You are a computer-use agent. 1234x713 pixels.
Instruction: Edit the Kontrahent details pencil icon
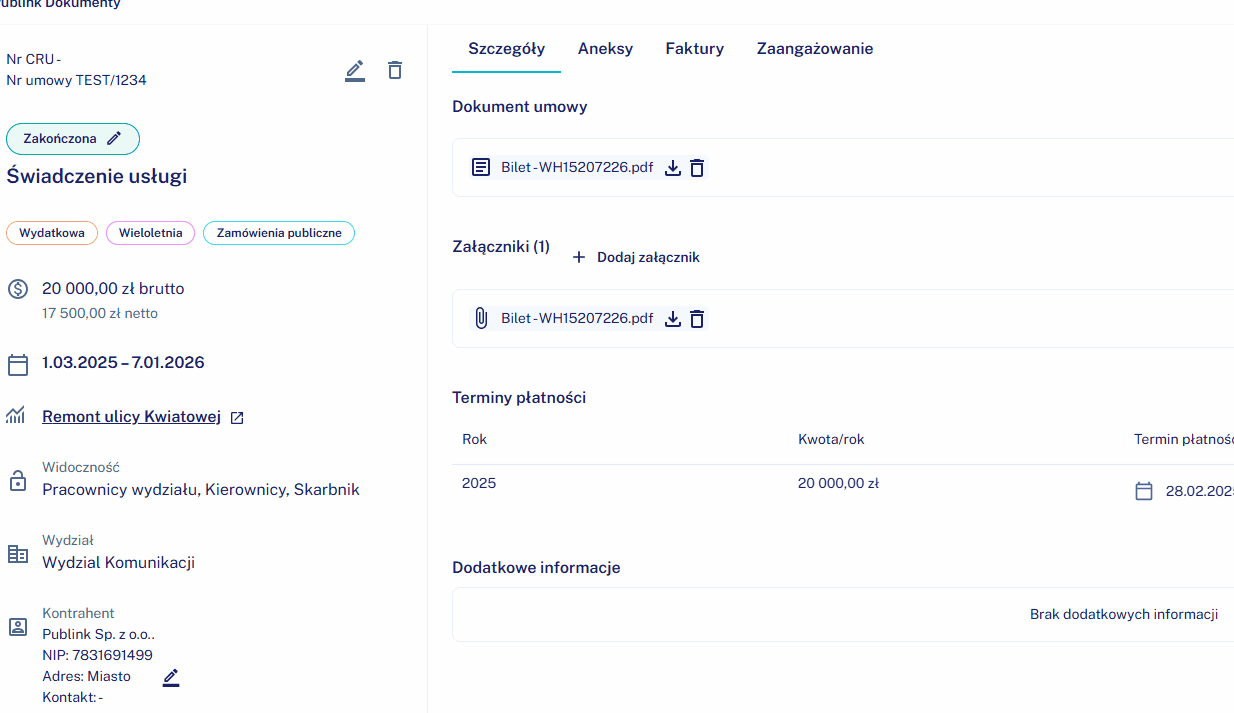click(171, 677)
